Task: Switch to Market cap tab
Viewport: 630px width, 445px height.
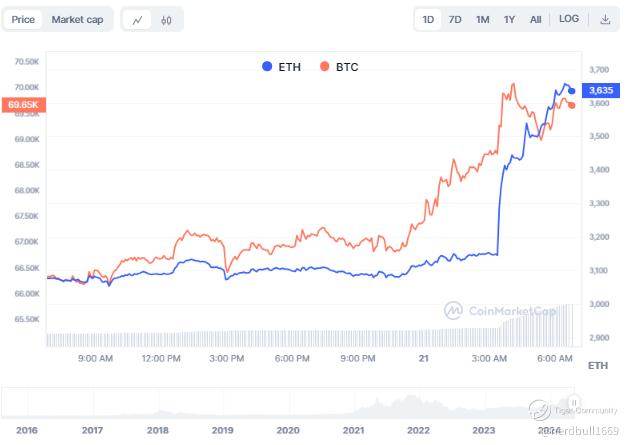Action: pyautogui.click(x=77, y=19)
